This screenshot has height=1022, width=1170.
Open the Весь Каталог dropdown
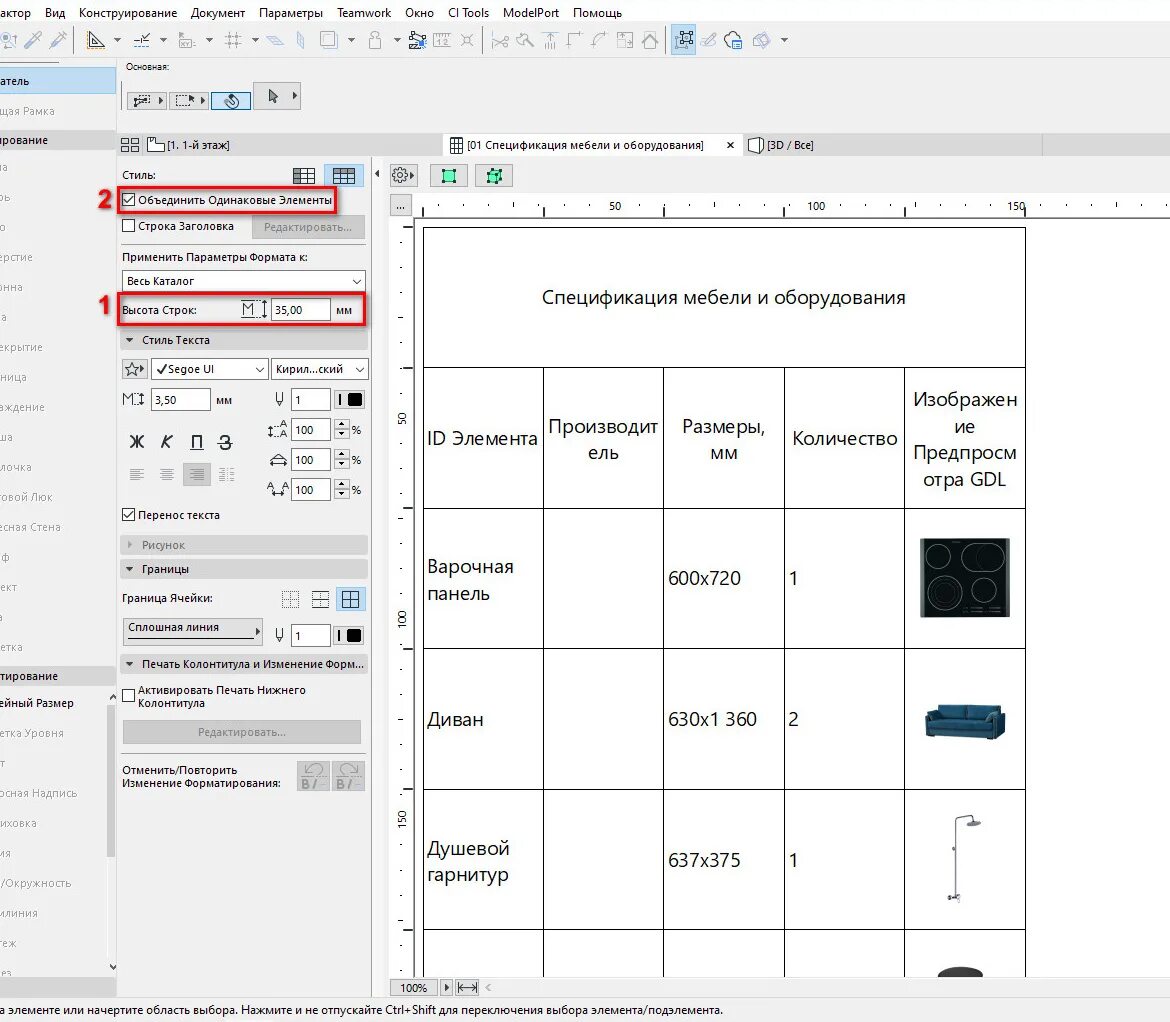243,279
